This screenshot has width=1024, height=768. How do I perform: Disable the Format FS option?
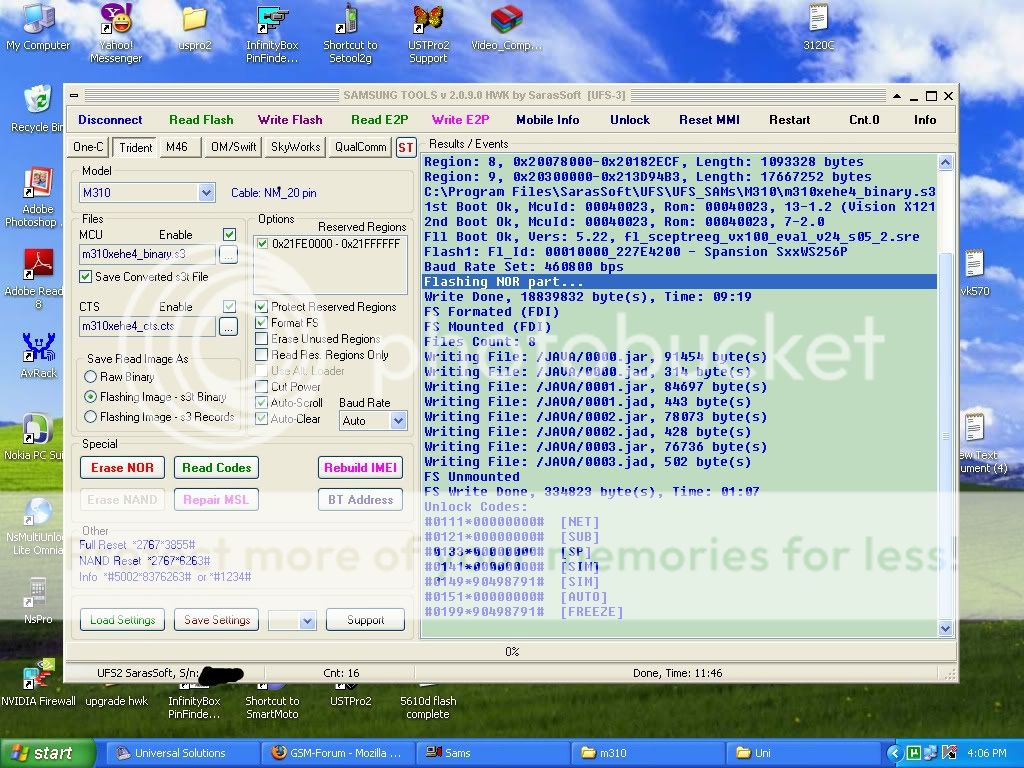pyautogui.click(x=261, y=323)
